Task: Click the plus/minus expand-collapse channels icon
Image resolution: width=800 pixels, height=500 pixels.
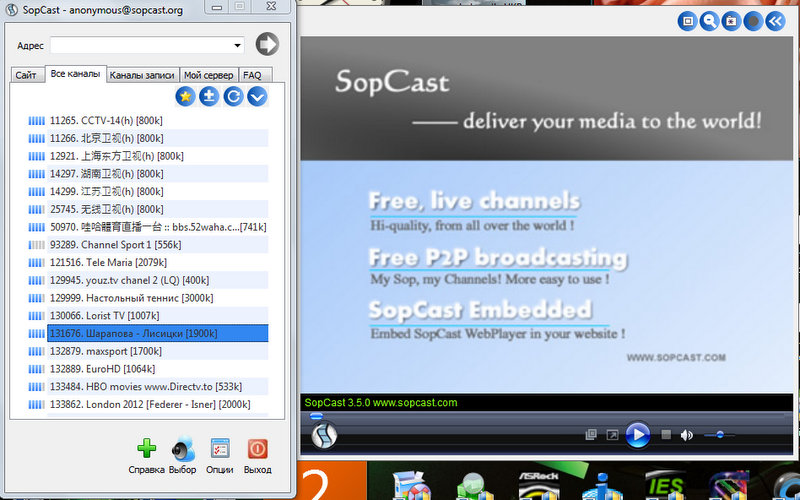Action: pos(209,96)
